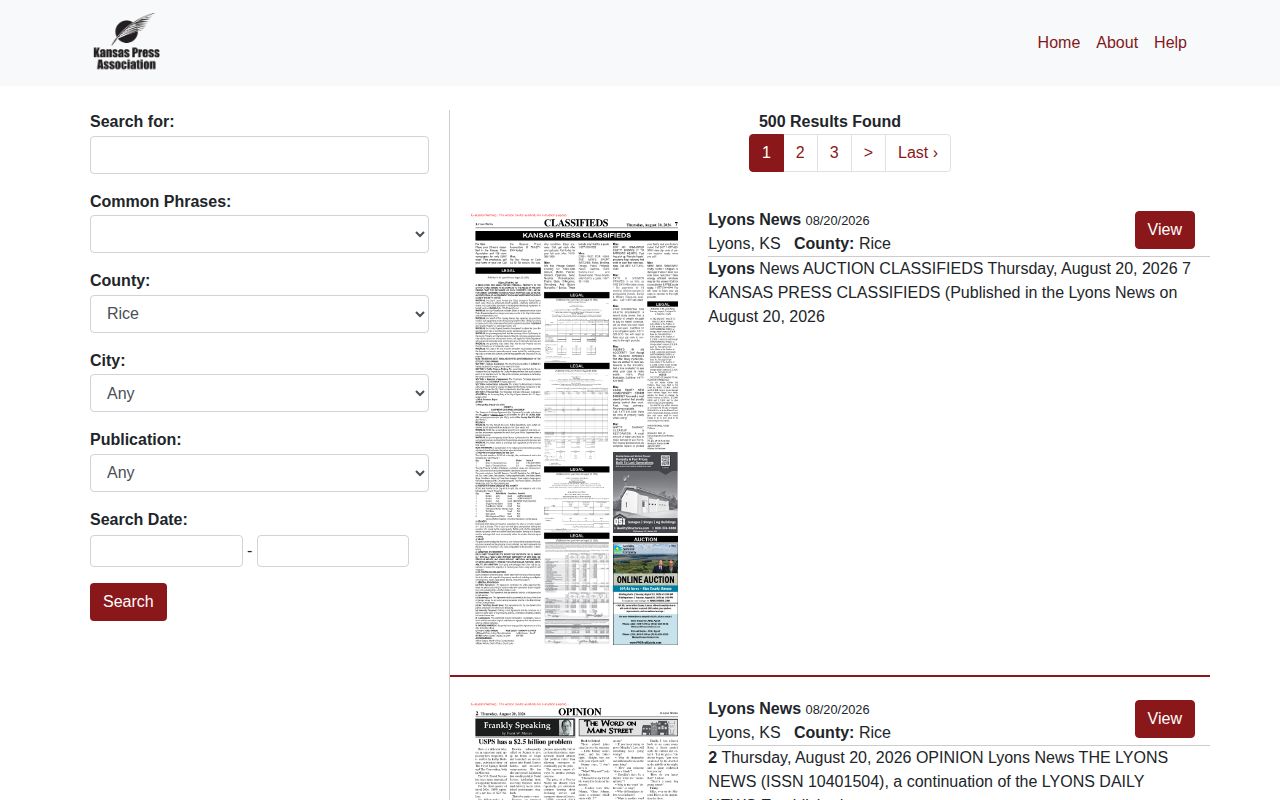Open the City dropdown
The image size is (1280, 800).
pos(259,393)
